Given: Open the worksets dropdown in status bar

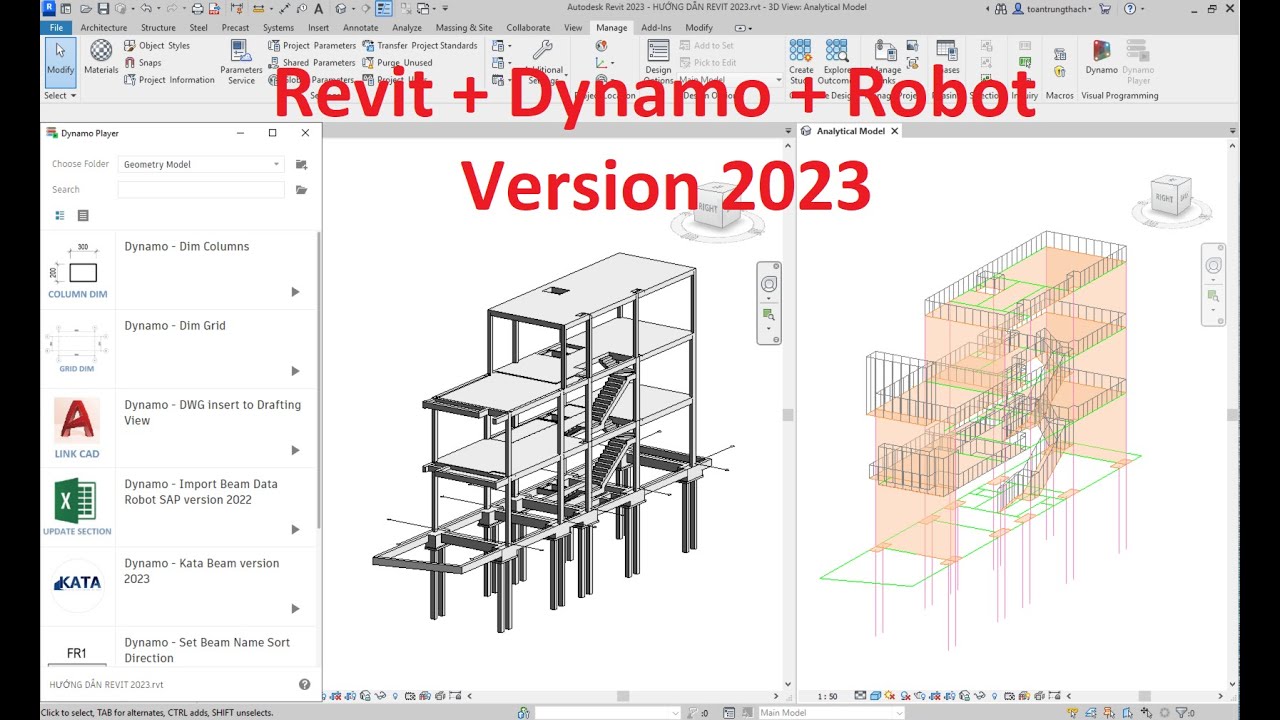Looking at the screenshot, I should click(608, 713).
